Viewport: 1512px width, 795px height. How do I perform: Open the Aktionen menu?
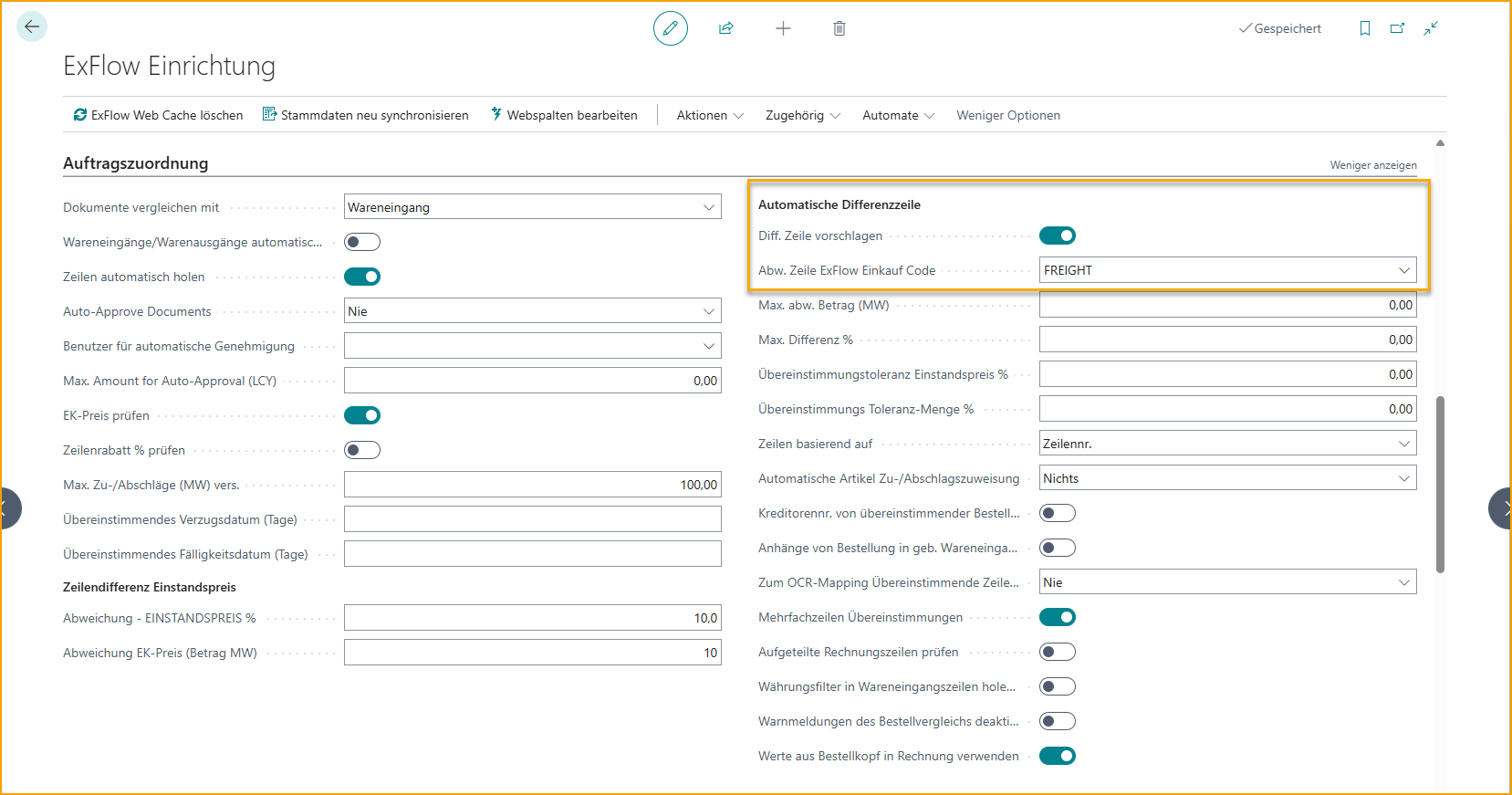tap(710, 115)
